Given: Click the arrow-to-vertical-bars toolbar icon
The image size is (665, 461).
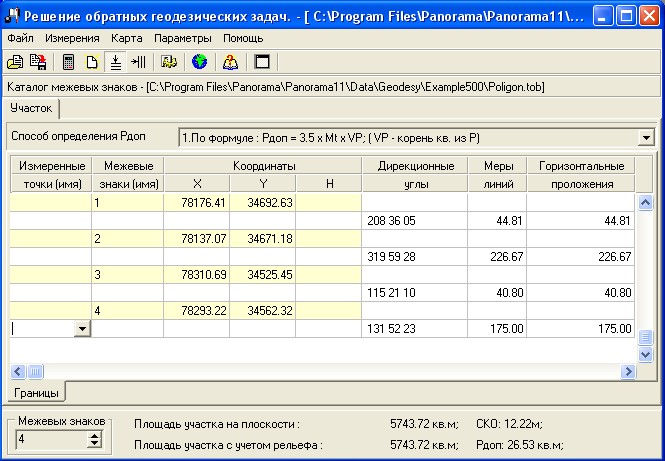Looking at the screenshot, I should (x=139, y=63).
